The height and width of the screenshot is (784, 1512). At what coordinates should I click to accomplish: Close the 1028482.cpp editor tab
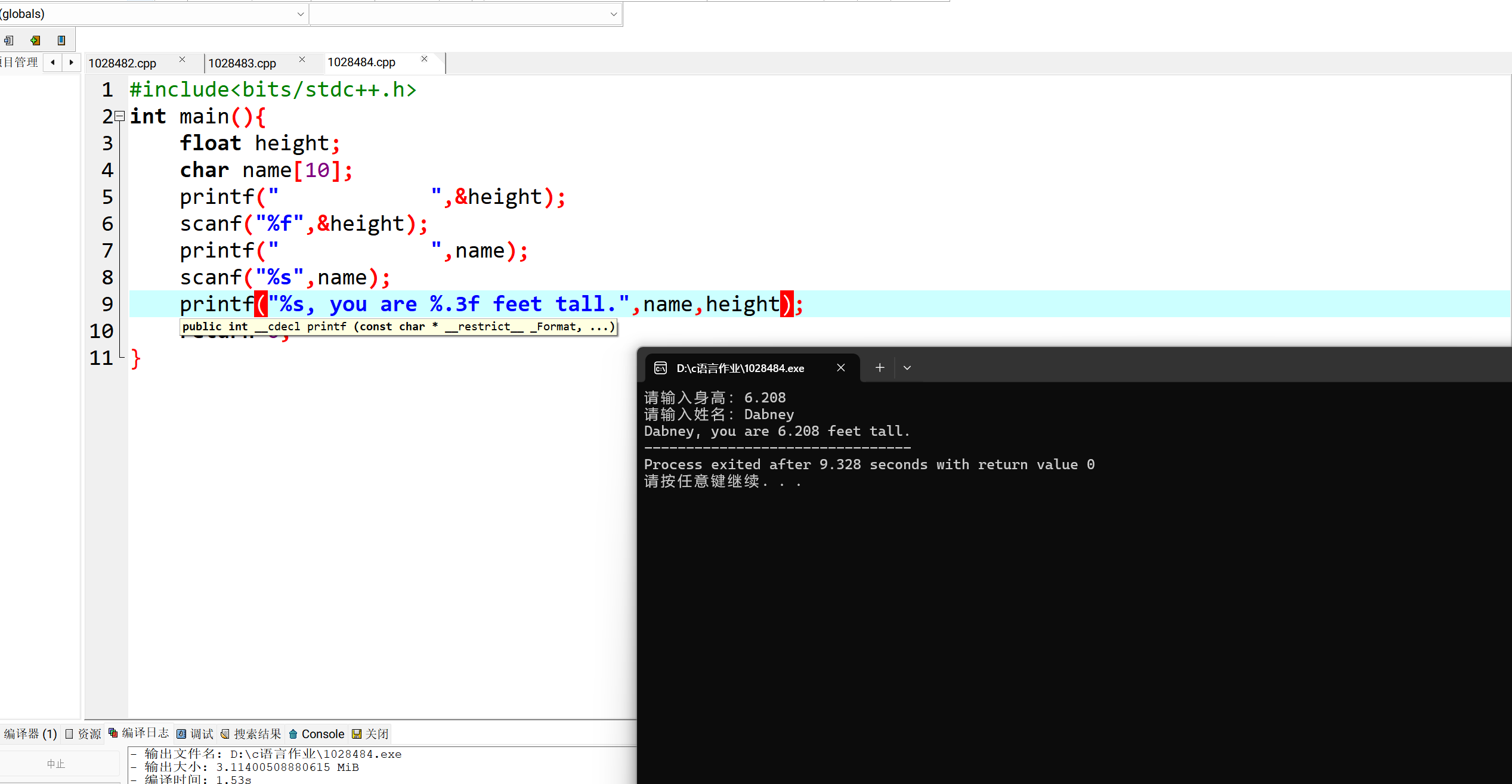point(182,60)
